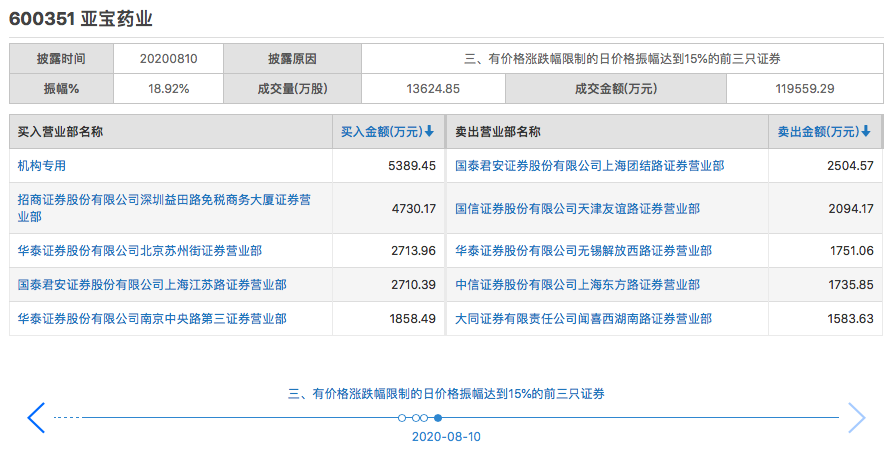Open 华泰证券北京苏州街证券营业部 link
The height and width of the screenshot is (450, 894).
click(140, 250)
